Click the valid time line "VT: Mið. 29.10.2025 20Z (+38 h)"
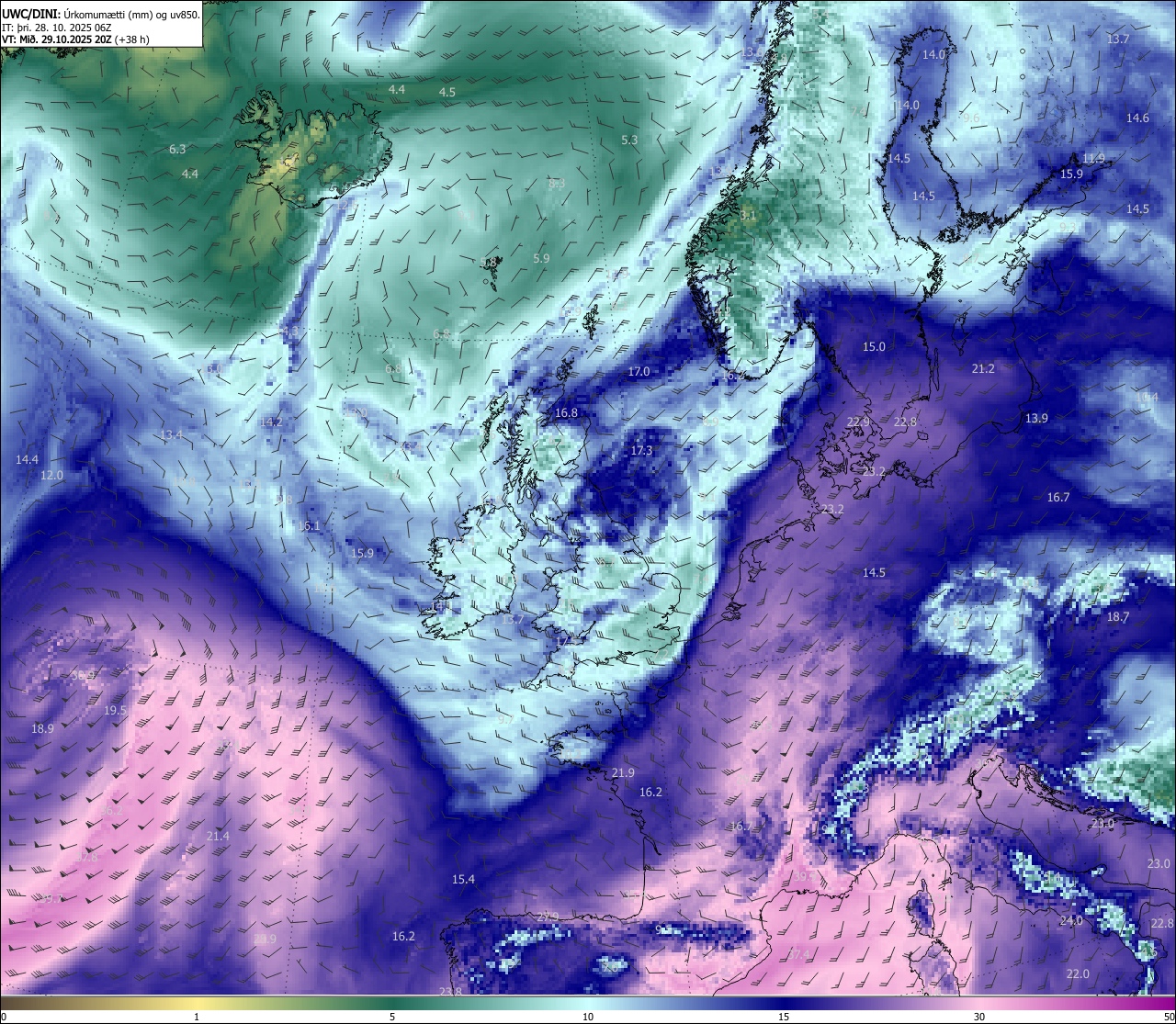 [x=77, y=39]
